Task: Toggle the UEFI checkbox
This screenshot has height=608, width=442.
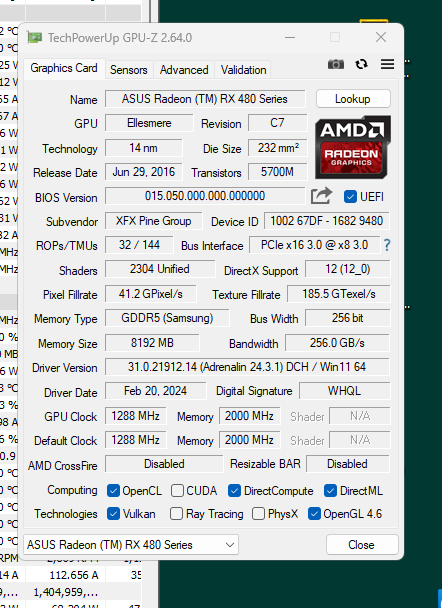Action: [x=350, y=197]
